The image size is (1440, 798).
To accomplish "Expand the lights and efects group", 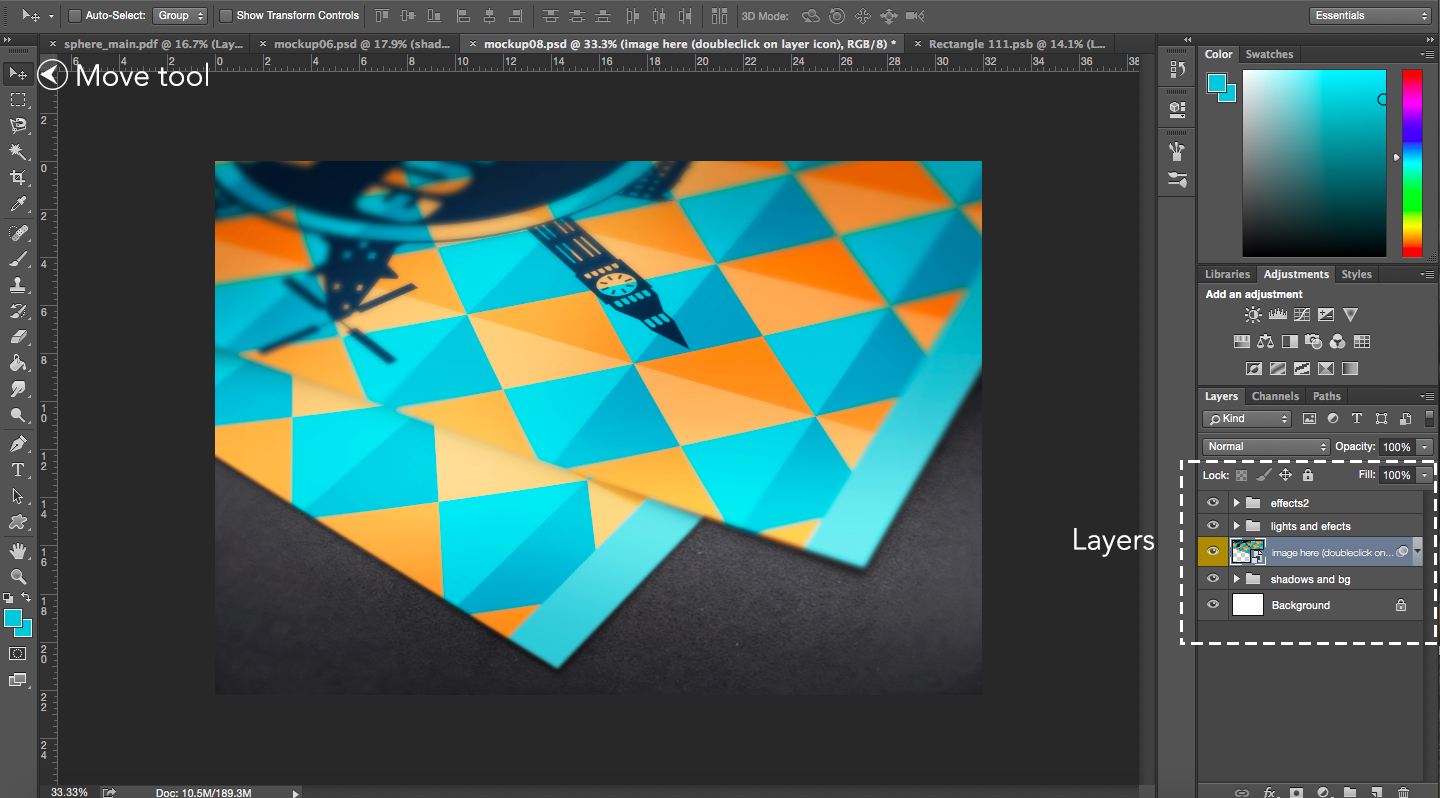I will [1237, 526].
